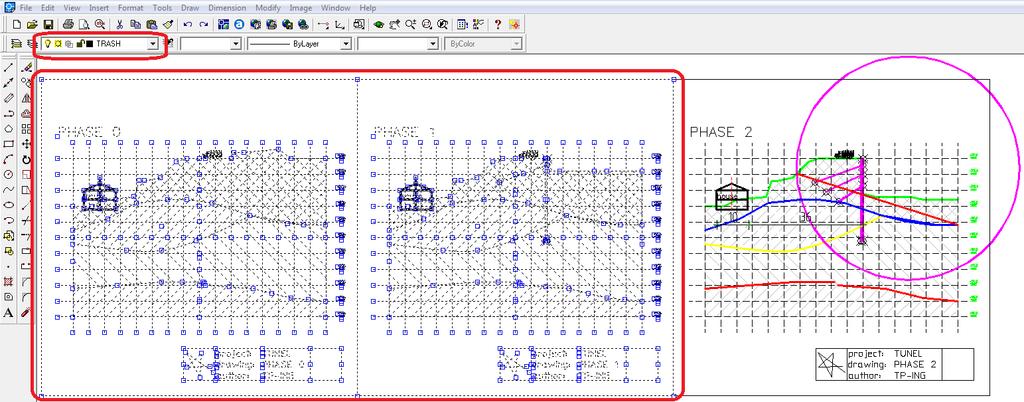Viewport: 1024px width, 402px height.
Task: Select the Mirror modify tool
Action: pyautogui.click(x=26, y=98)
